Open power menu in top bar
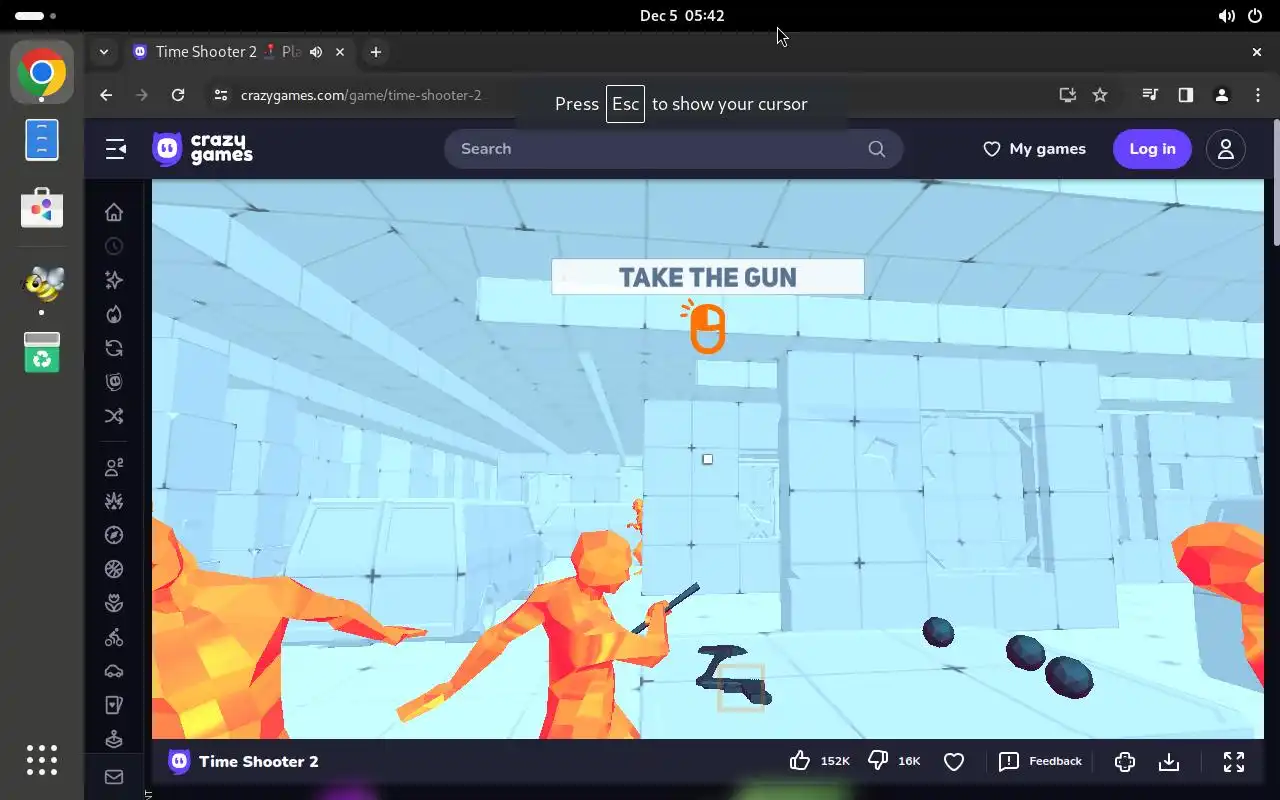1280x800 pixels. (x=1254, y=16)
